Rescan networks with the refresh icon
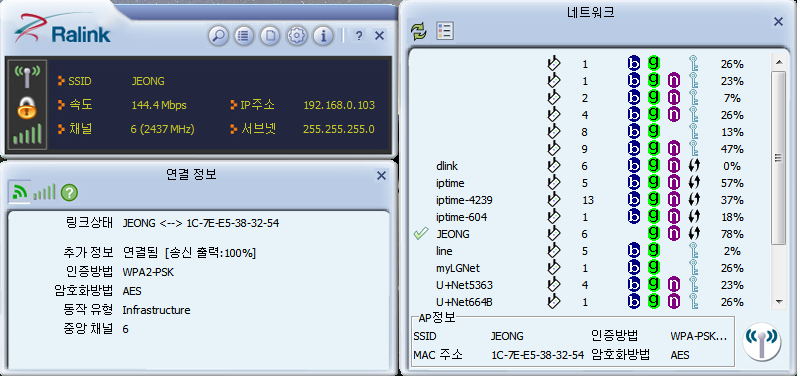 pos(419,32)
